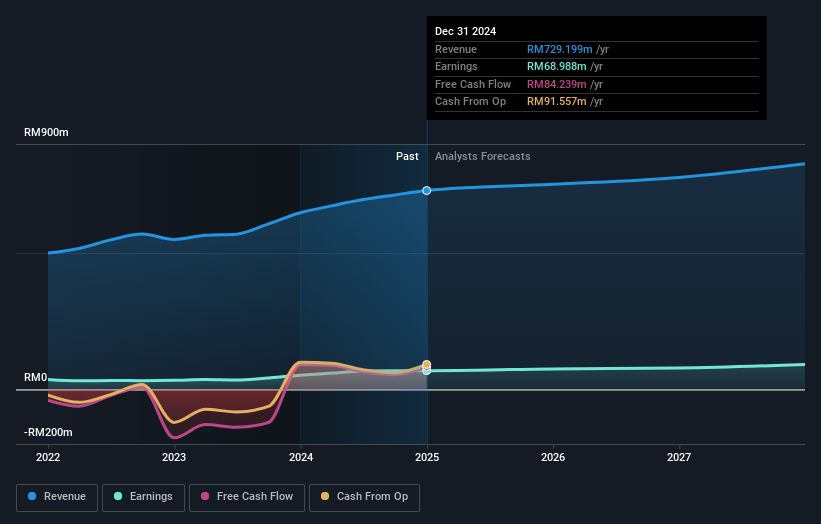The image size is (821, 524).
Task: Select the Analysts Forecasts section label
Action: (x=482, y=156)
